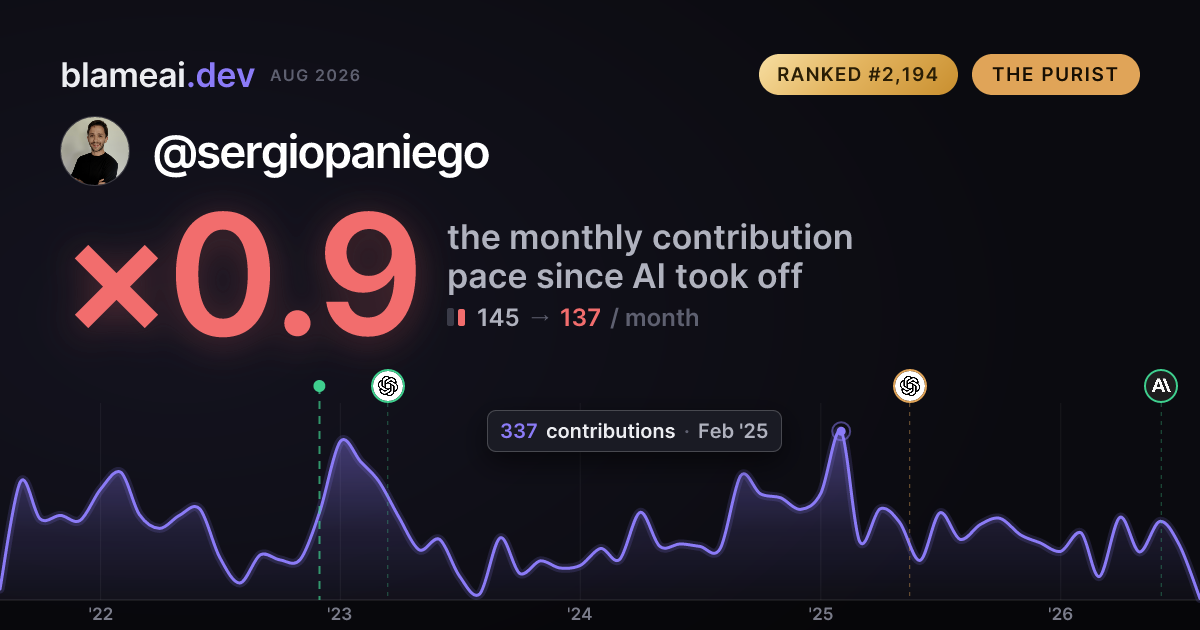Click the Anthropic marker icon above chart
This screenshot has height=630, width=1200.
(1161, 385)
